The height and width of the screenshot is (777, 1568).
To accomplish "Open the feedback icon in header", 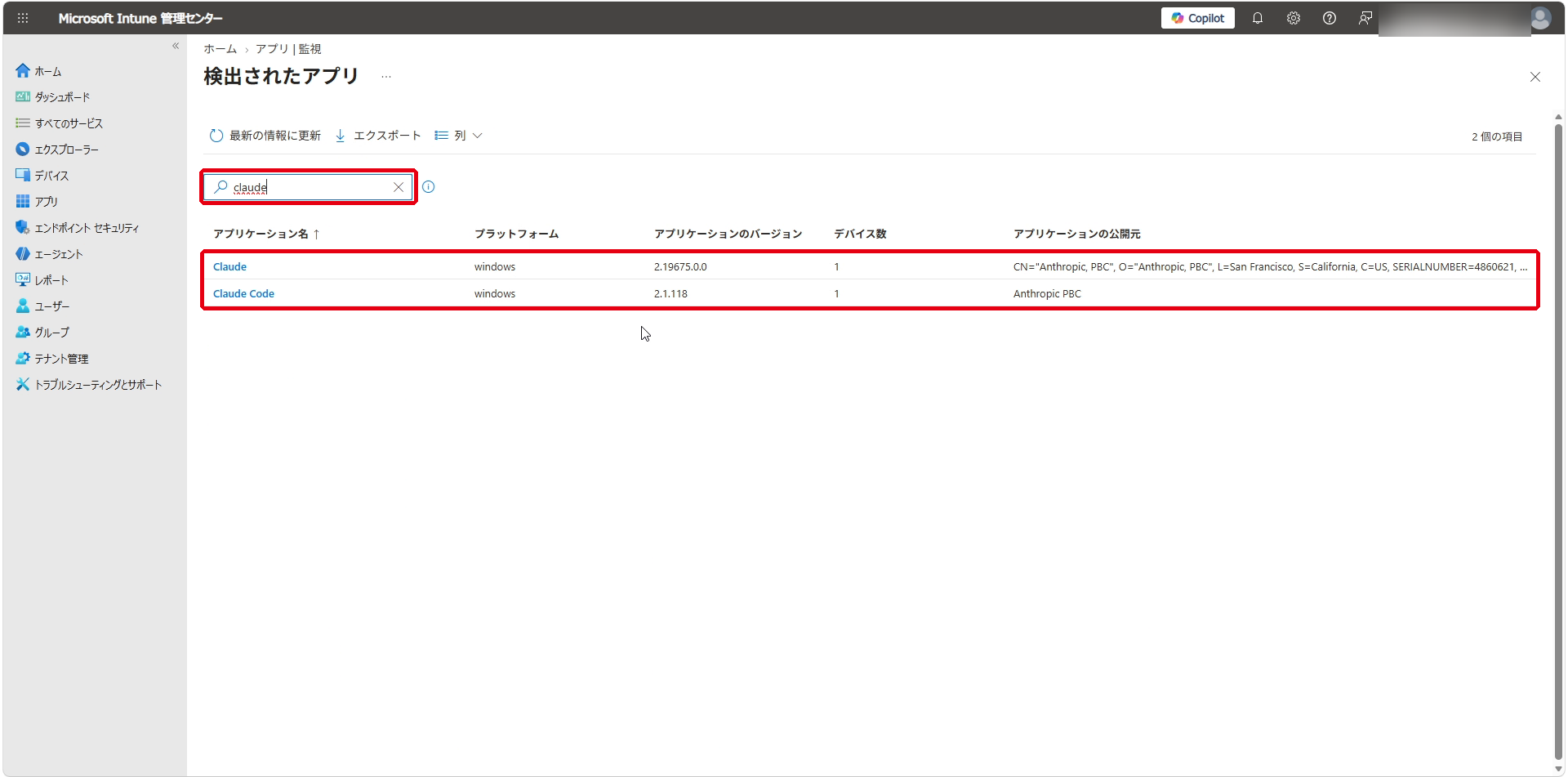I will [1365, 18].
